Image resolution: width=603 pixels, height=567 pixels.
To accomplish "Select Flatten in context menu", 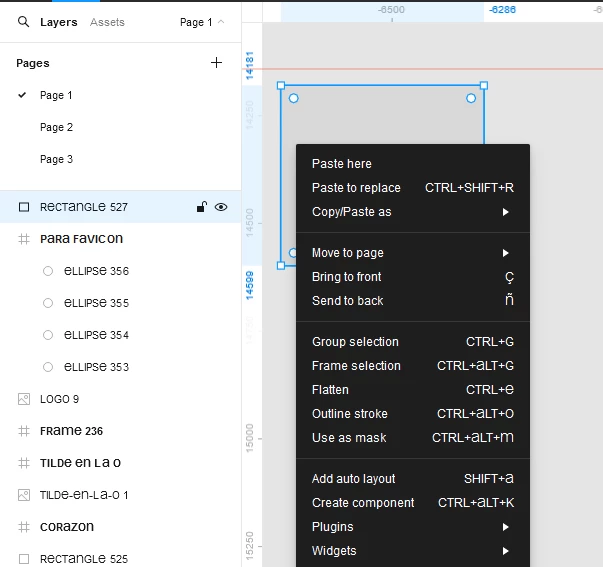I will point(413,390).
